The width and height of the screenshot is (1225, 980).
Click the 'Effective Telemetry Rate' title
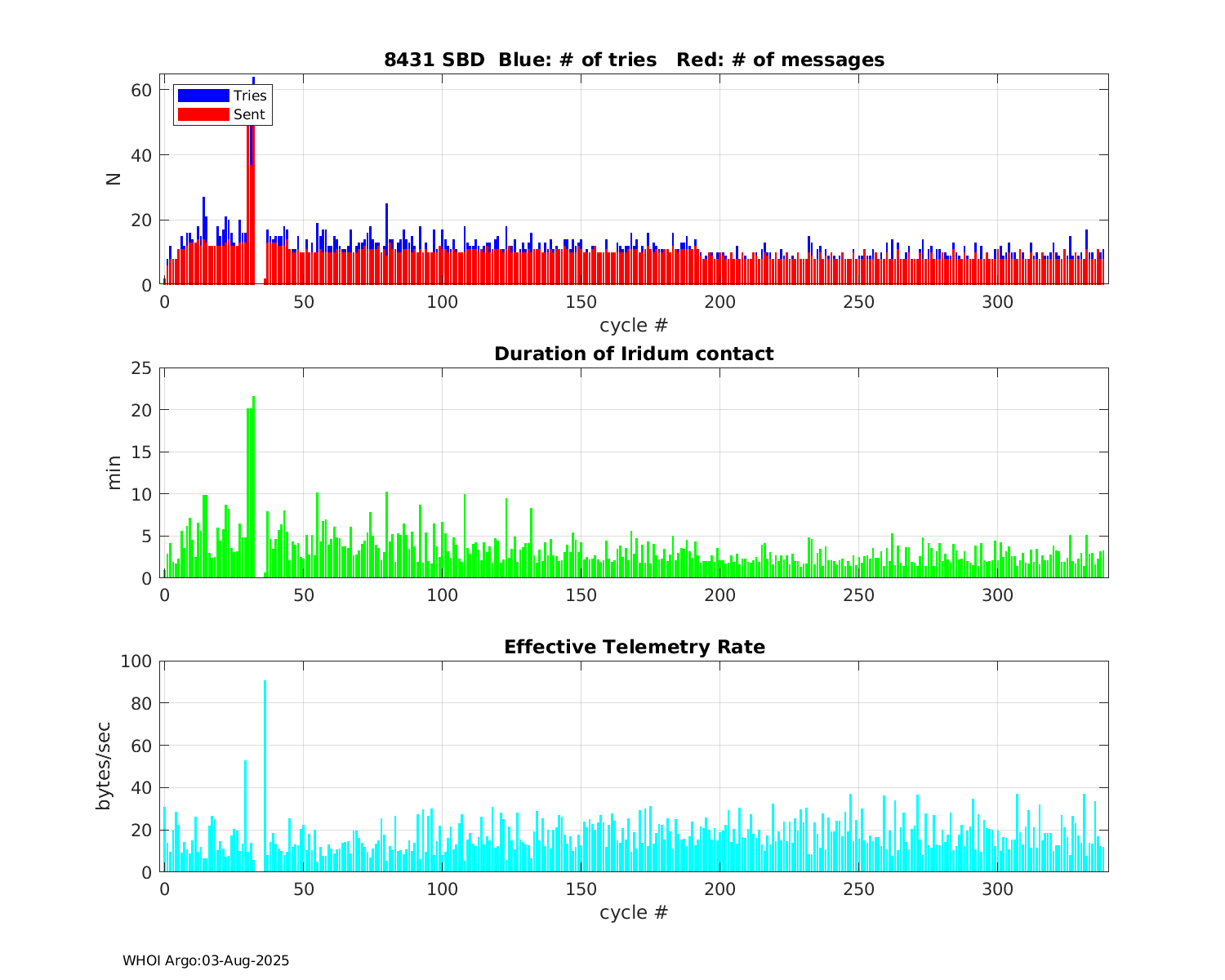tap(634, 647)
